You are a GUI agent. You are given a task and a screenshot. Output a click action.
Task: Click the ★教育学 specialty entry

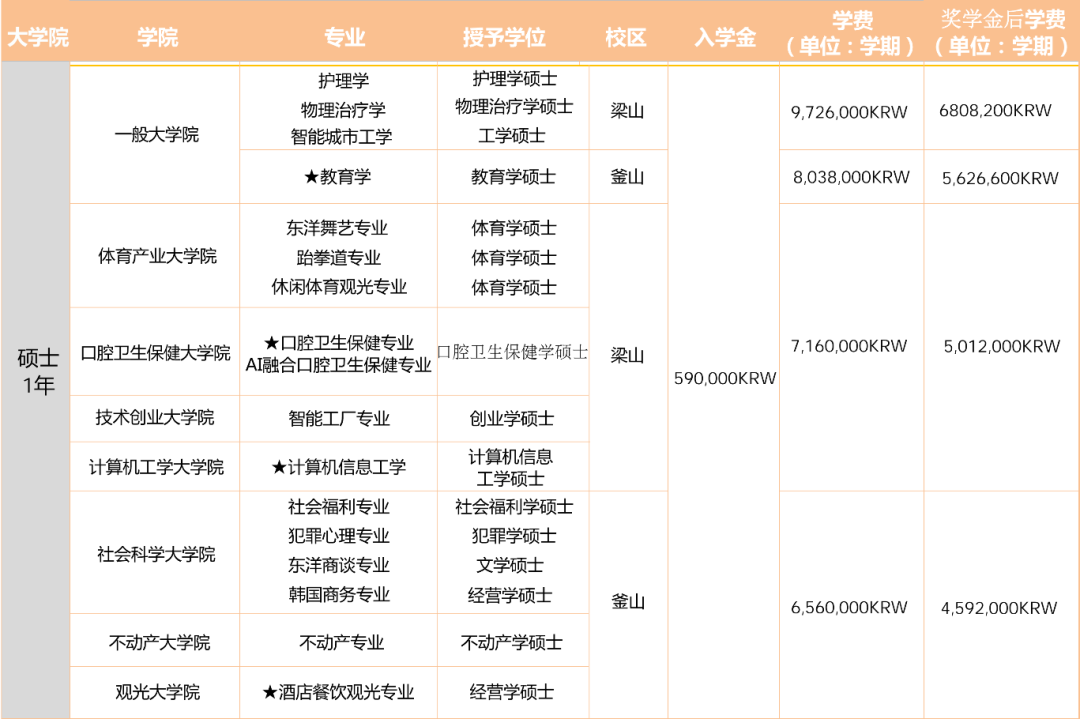(x=337, y=176)
